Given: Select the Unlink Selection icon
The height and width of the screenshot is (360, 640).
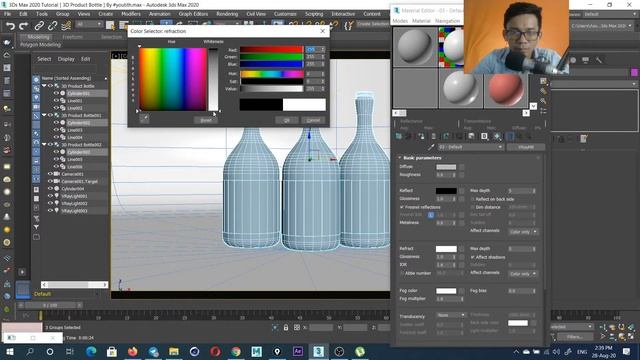Looking at the screenshot, I should (x=52, y=26).
